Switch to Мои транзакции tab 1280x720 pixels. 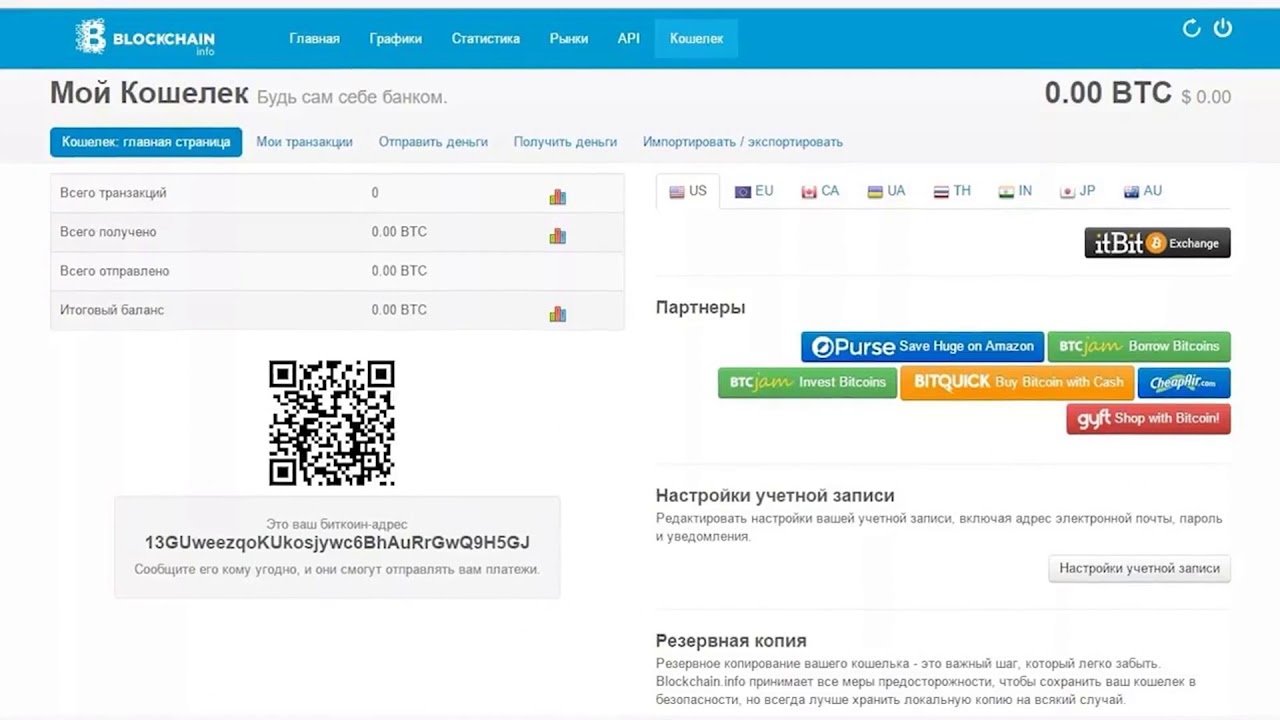click(304, 142)
